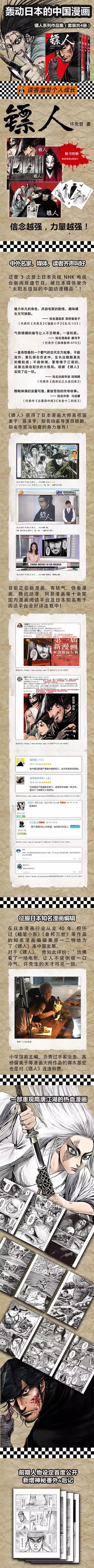The image size is (94, 1568).
Task: Click the 中外名家、媒体、读者齐声叫好 heading
Action: (47, 263)
